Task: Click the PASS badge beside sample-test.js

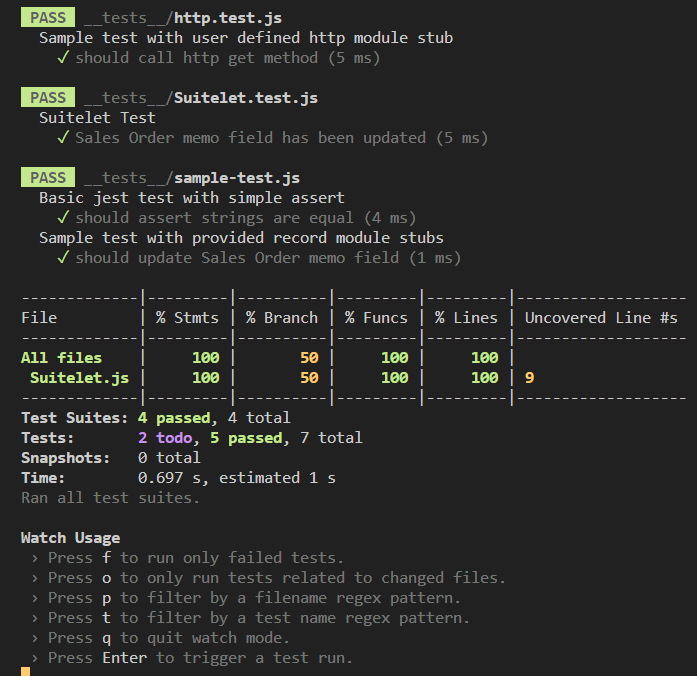Action: (x=47, y=178)
